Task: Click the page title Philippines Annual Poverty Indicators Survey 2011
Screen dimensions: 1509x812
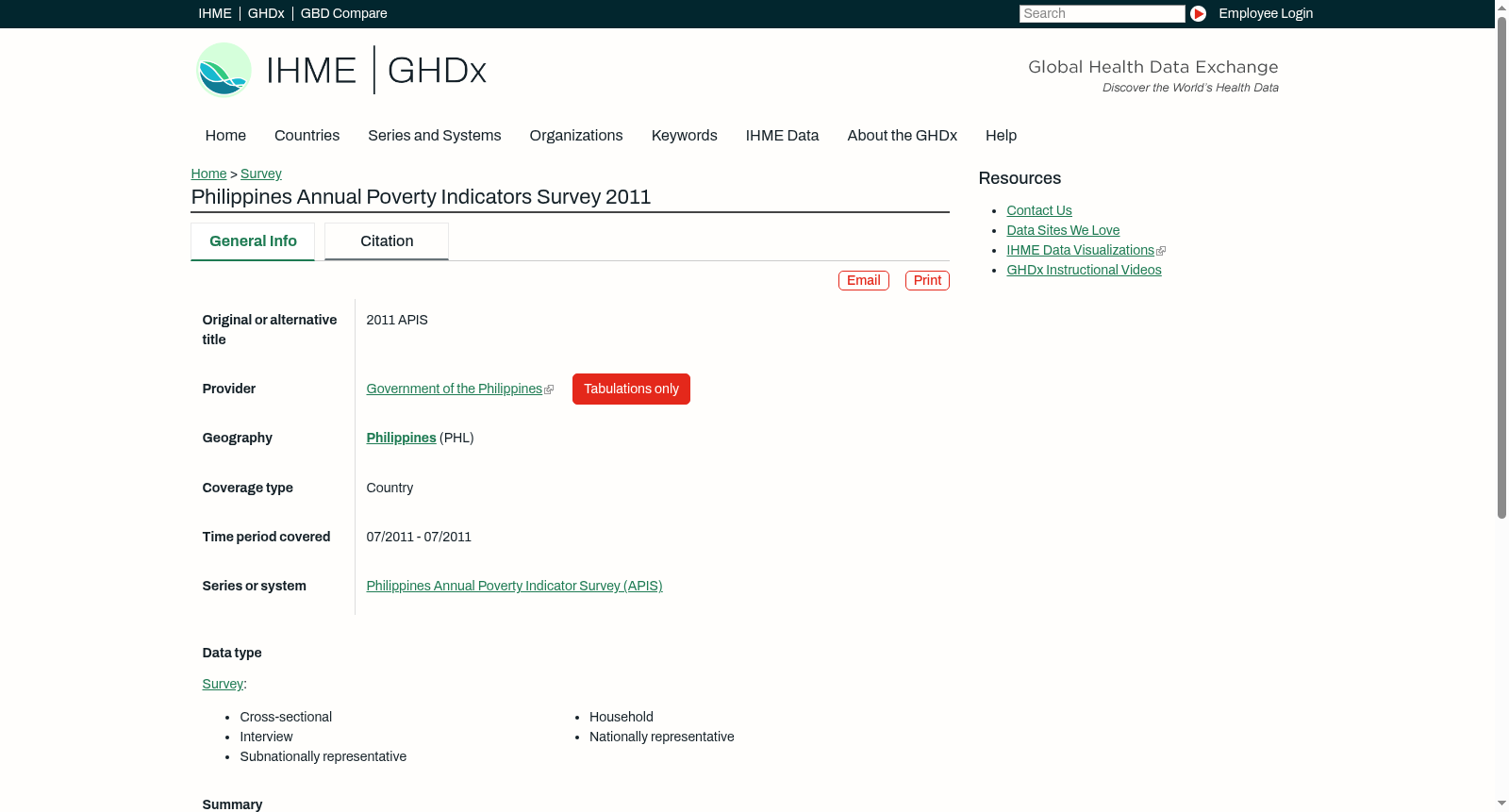Action: [421, 197]
